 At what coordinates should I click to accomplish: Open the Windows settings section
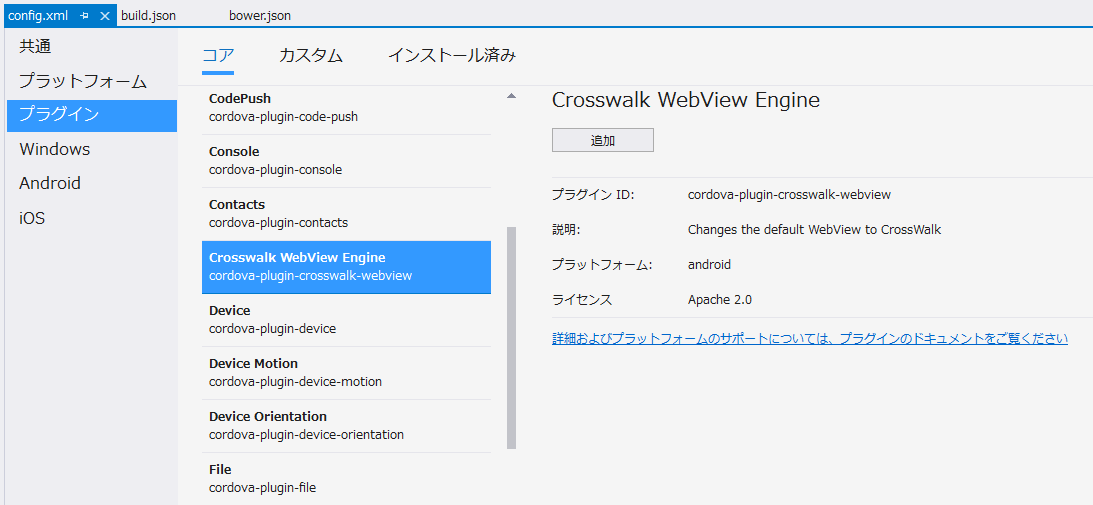pyautogui.click(x=55, y=149)
